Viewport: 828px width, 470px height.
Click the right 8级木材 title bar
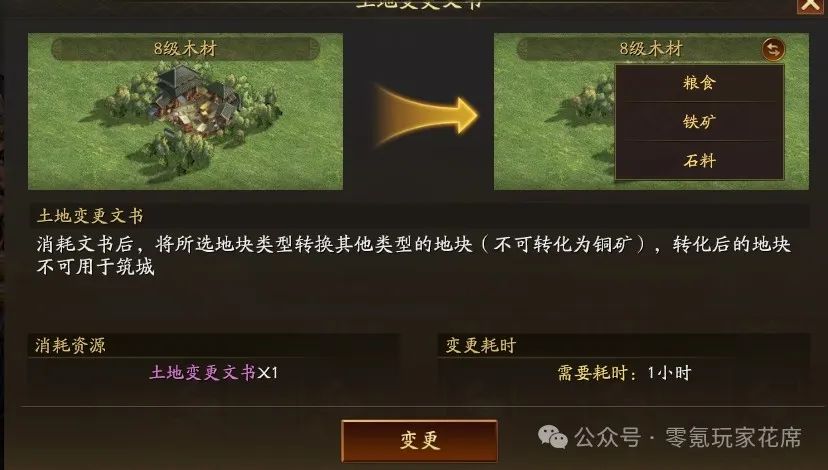pyautogui.click(x=651, y=49)
